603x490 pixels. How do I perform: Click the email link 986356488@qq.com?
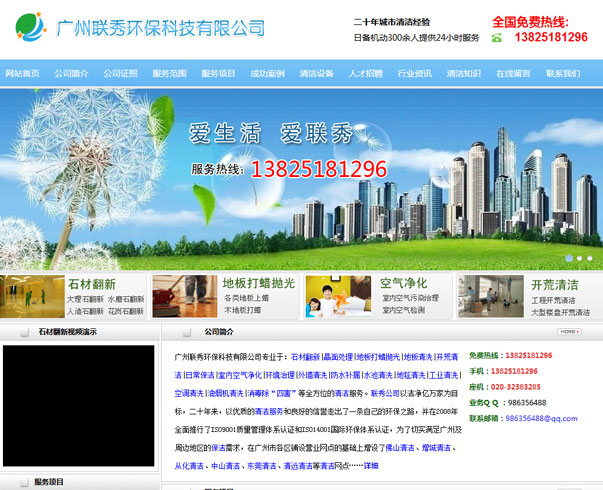[541, 418]
